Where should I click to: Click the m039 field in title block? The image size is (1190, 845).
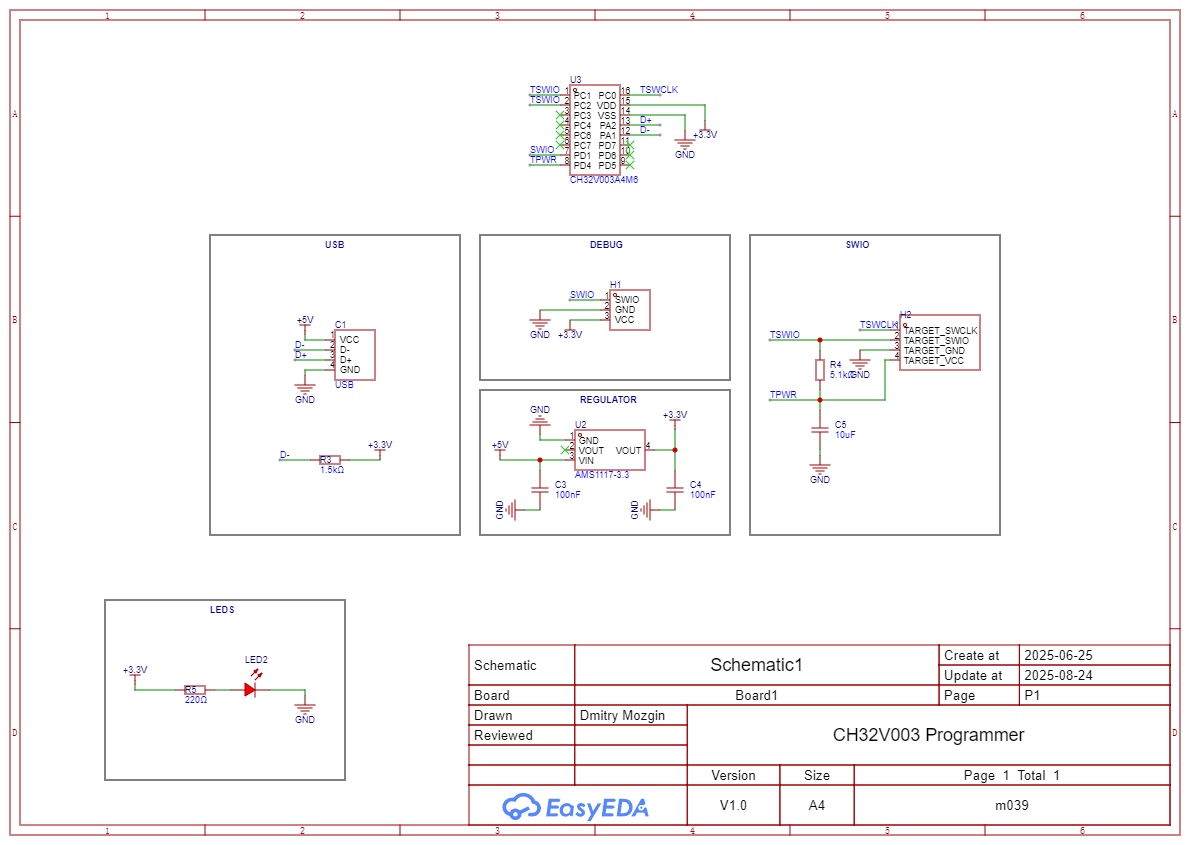pyautogui.click(x=1012, y=805)
